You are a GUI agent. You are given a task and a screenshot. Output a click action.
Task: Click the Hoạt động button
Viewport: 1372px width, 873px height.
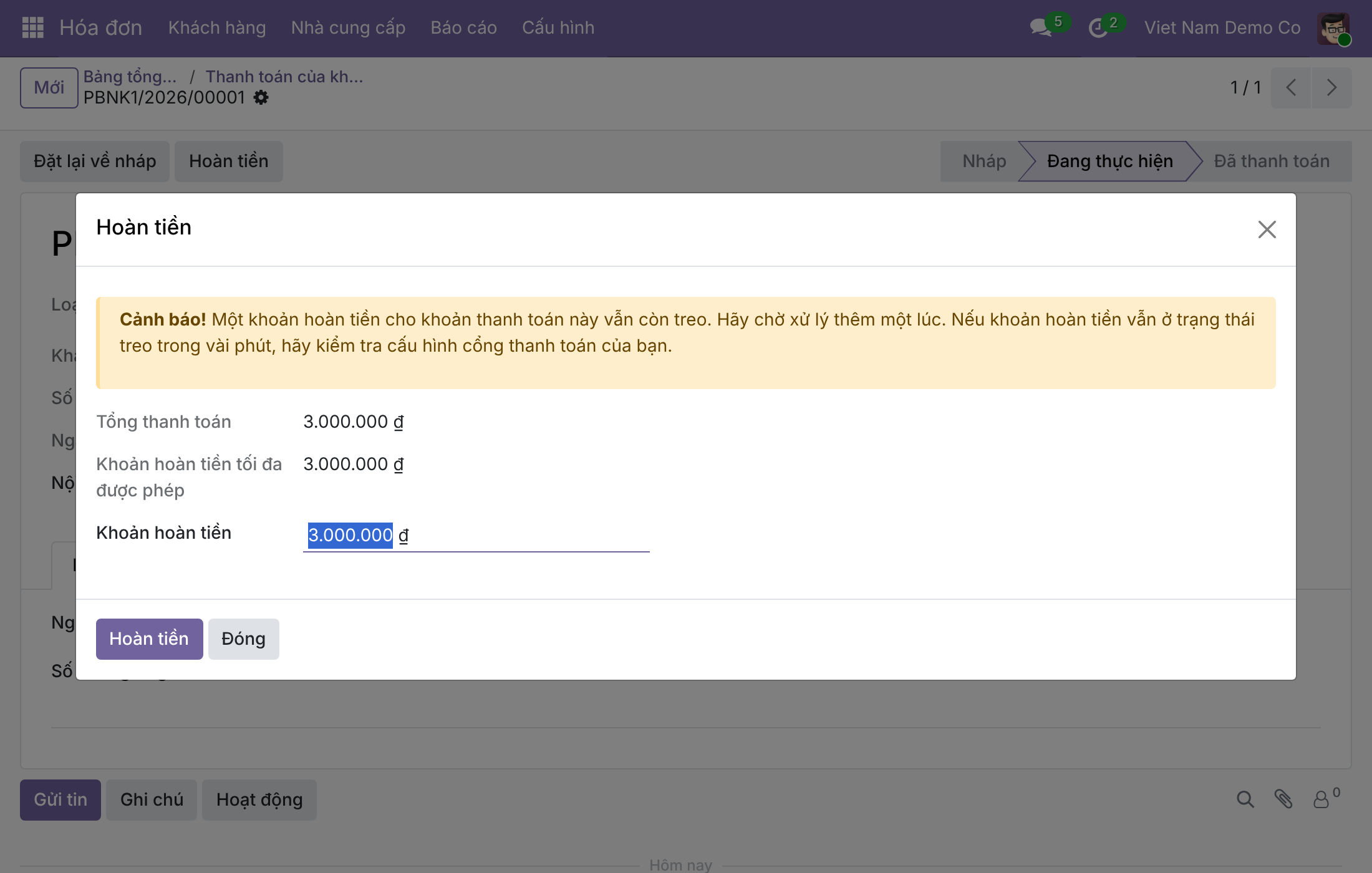click(x=259, y=800)
